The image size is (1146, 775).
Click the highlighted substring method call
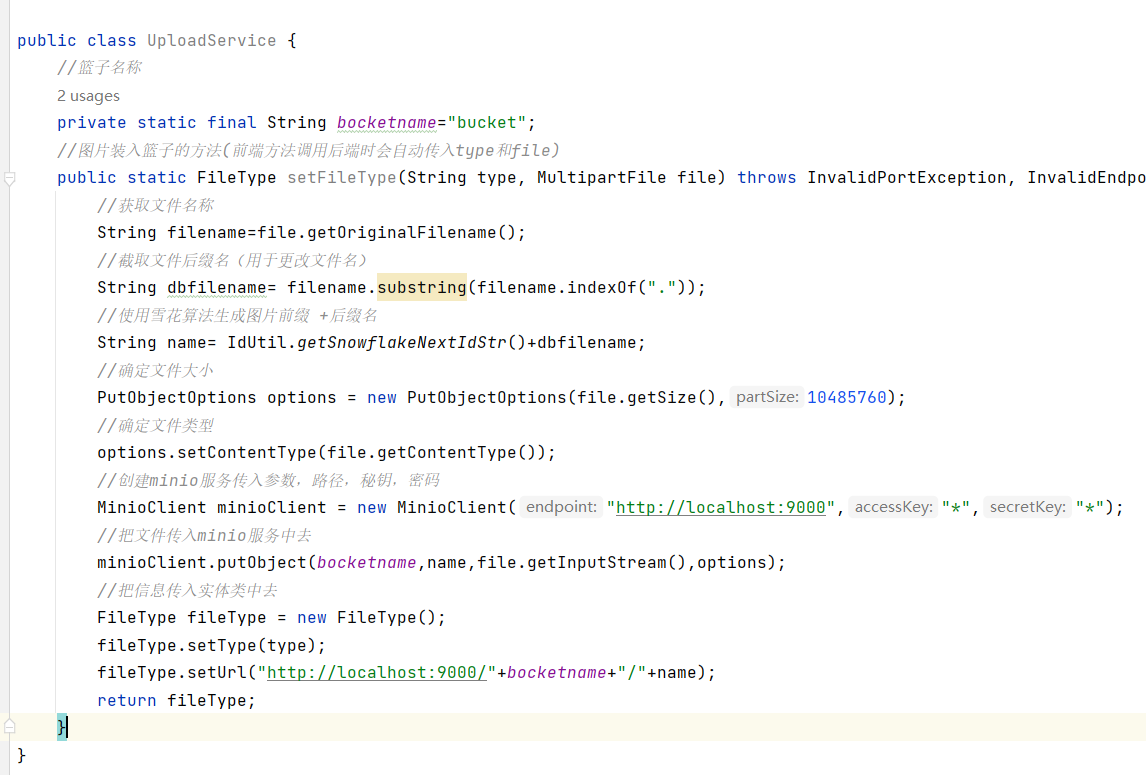pyautogui.click(x=422, y=287)
